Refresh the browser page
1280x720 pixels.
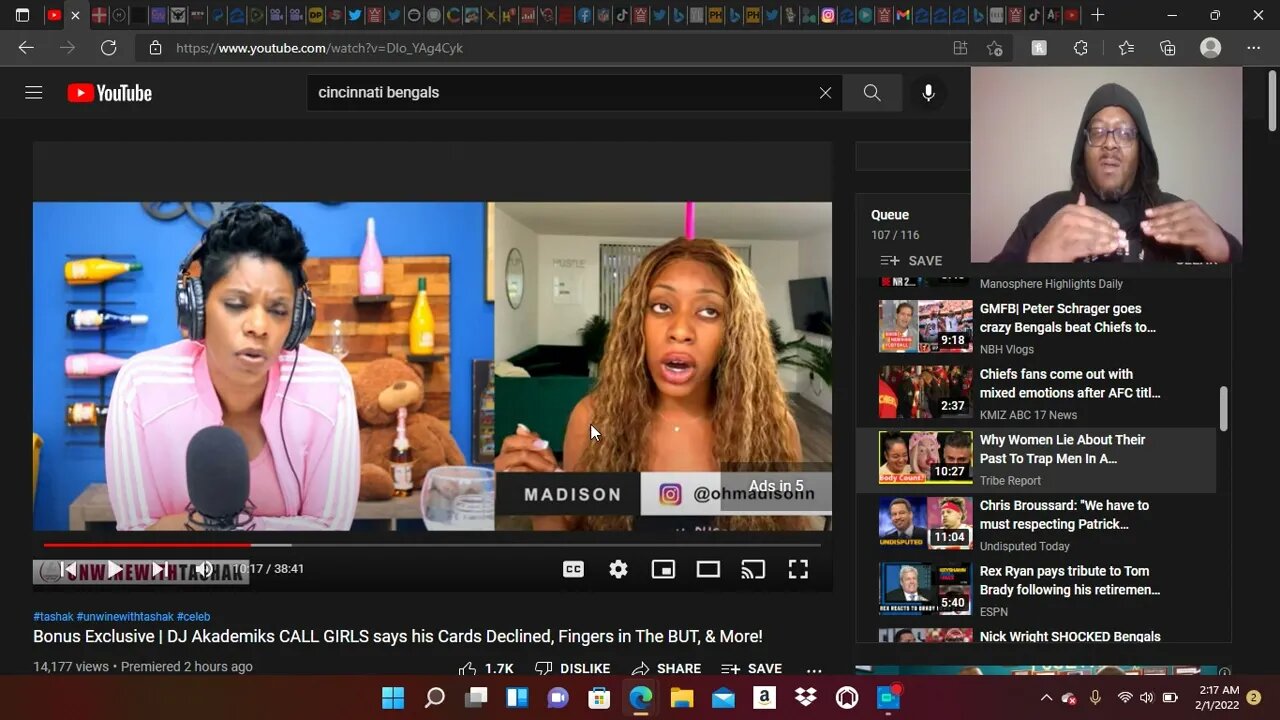(108, 48)
